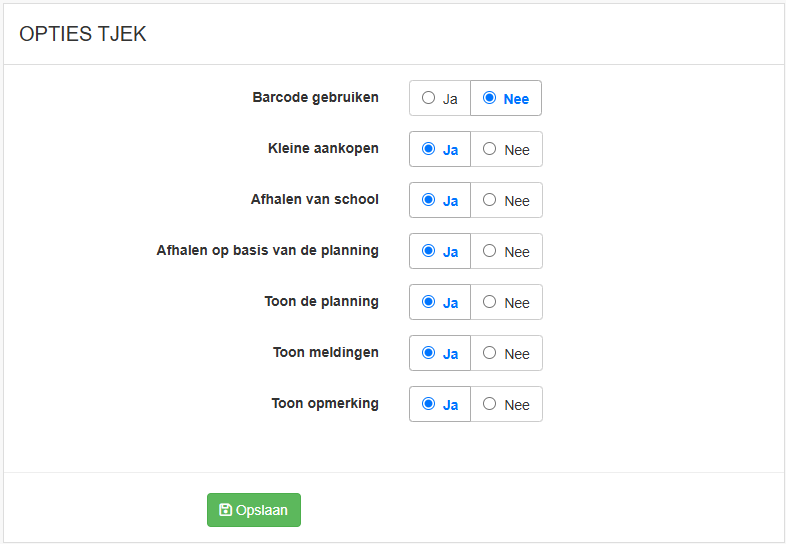Select Nee for Barcode gebruiken
This screenshot has height=544, width=786.
click(506, 98)
